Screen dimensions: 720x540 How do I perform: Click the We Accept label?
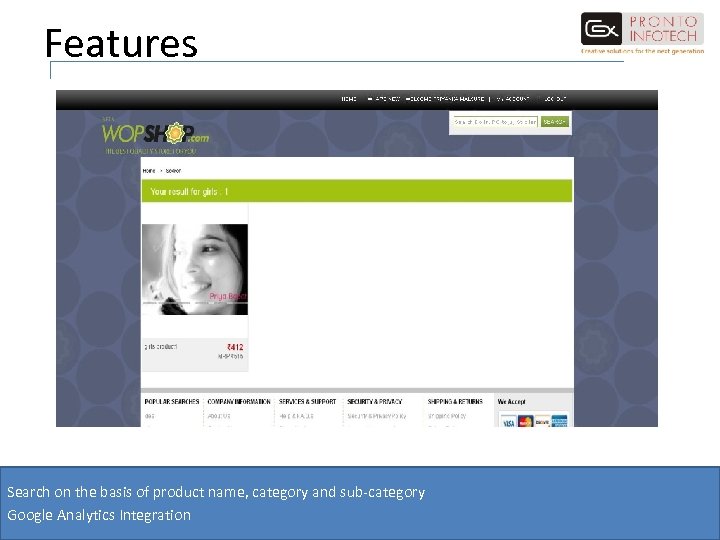point(512,401)
